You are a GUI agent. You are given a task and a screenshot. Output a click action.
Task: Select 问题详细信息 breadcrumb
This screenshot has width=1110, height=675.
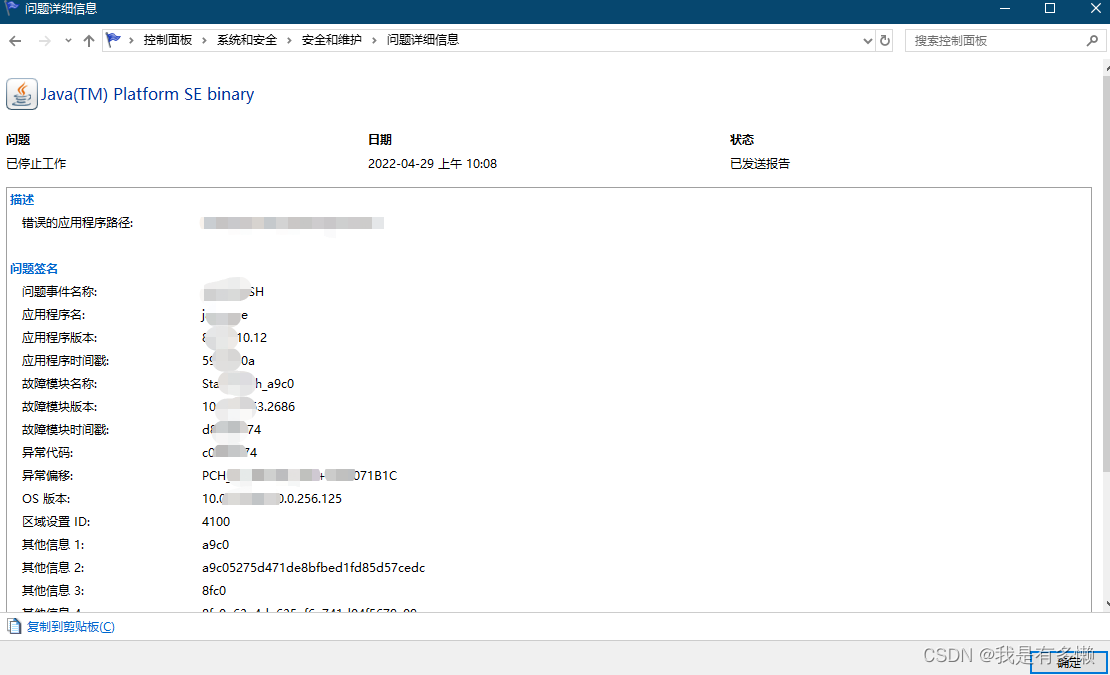coord(423,40)
